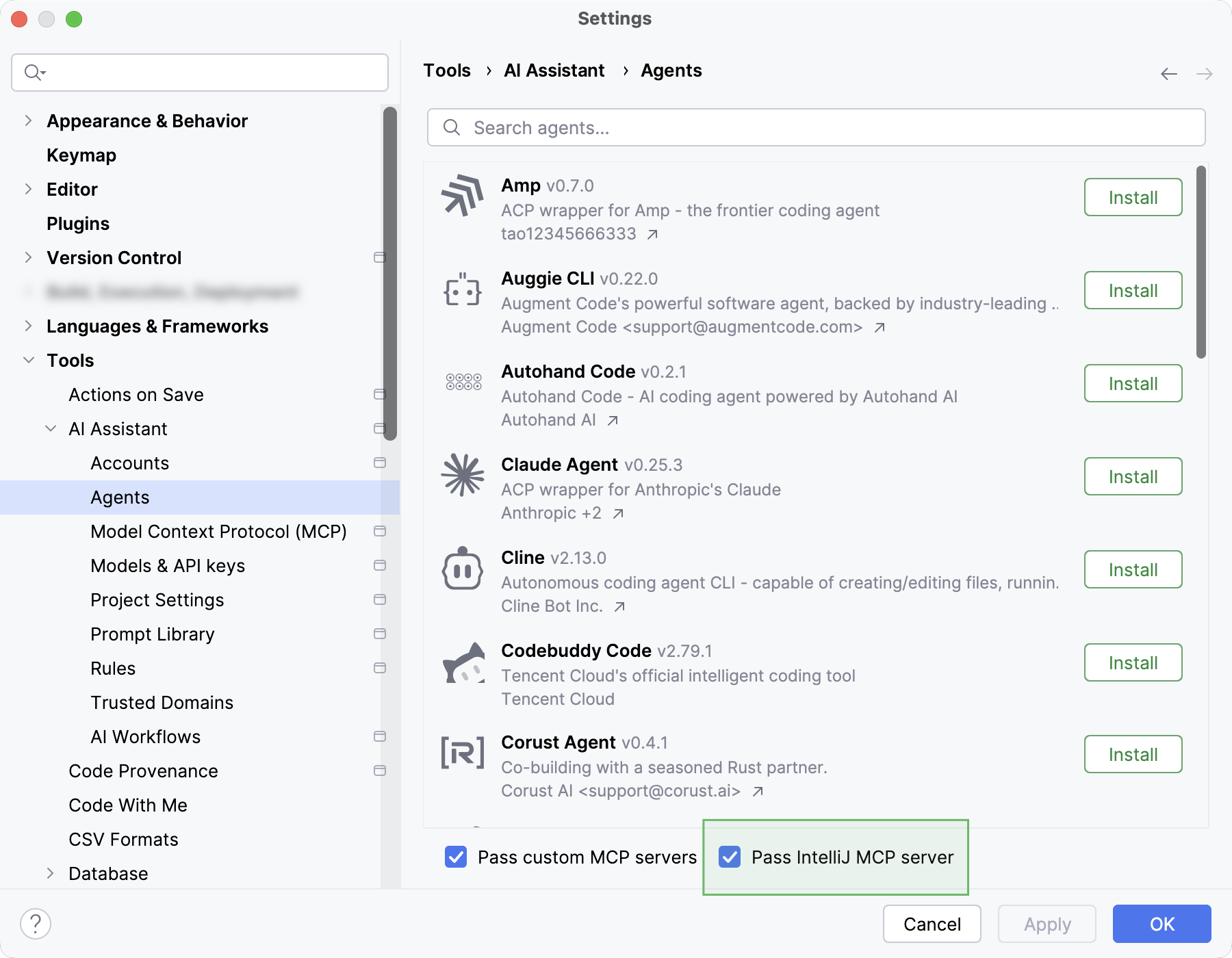Click the project-level icon beside AI Workflows

pyautogui.click(x=380, y=736)
